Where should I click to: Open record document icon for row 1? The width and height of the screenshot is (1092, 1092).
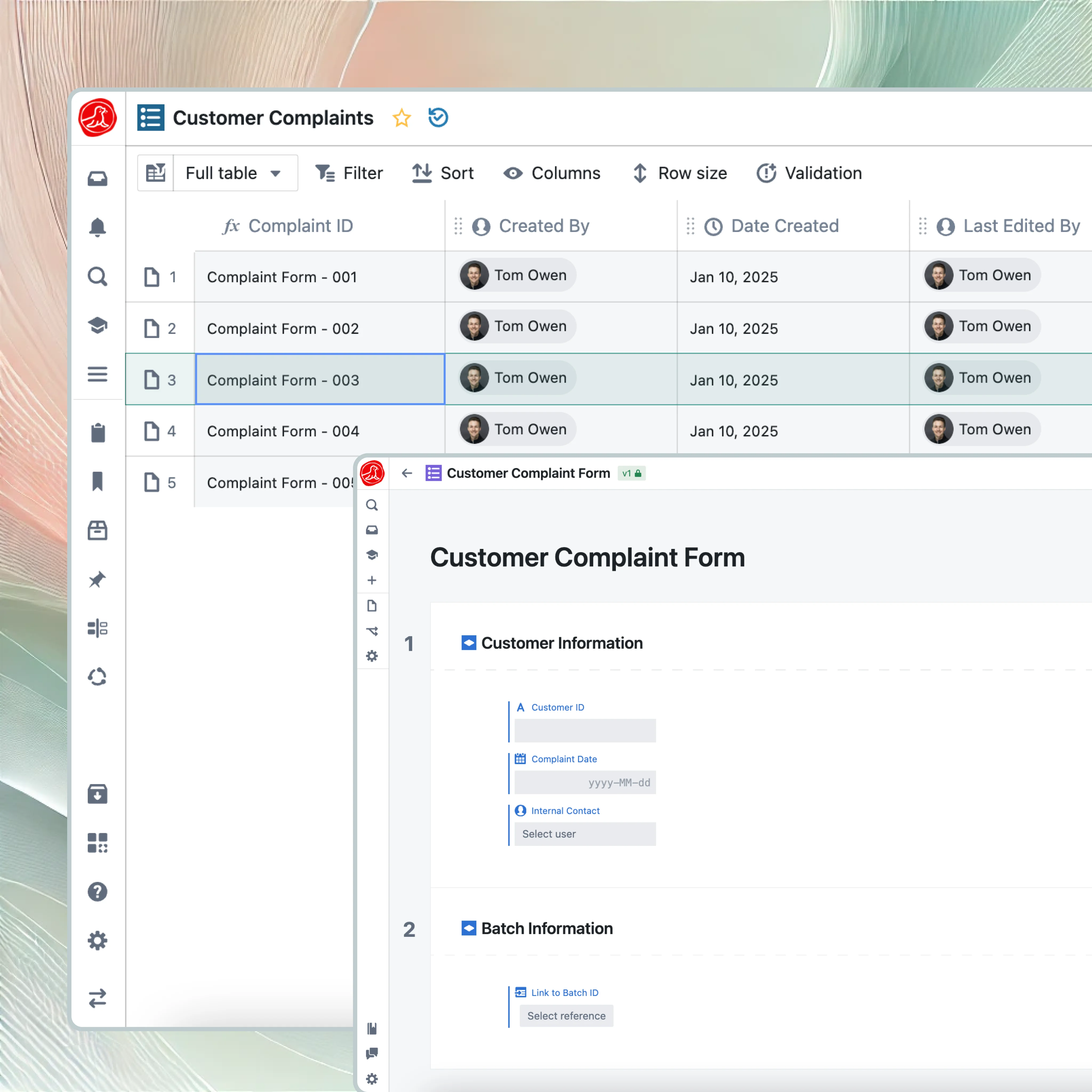point(151,277)
